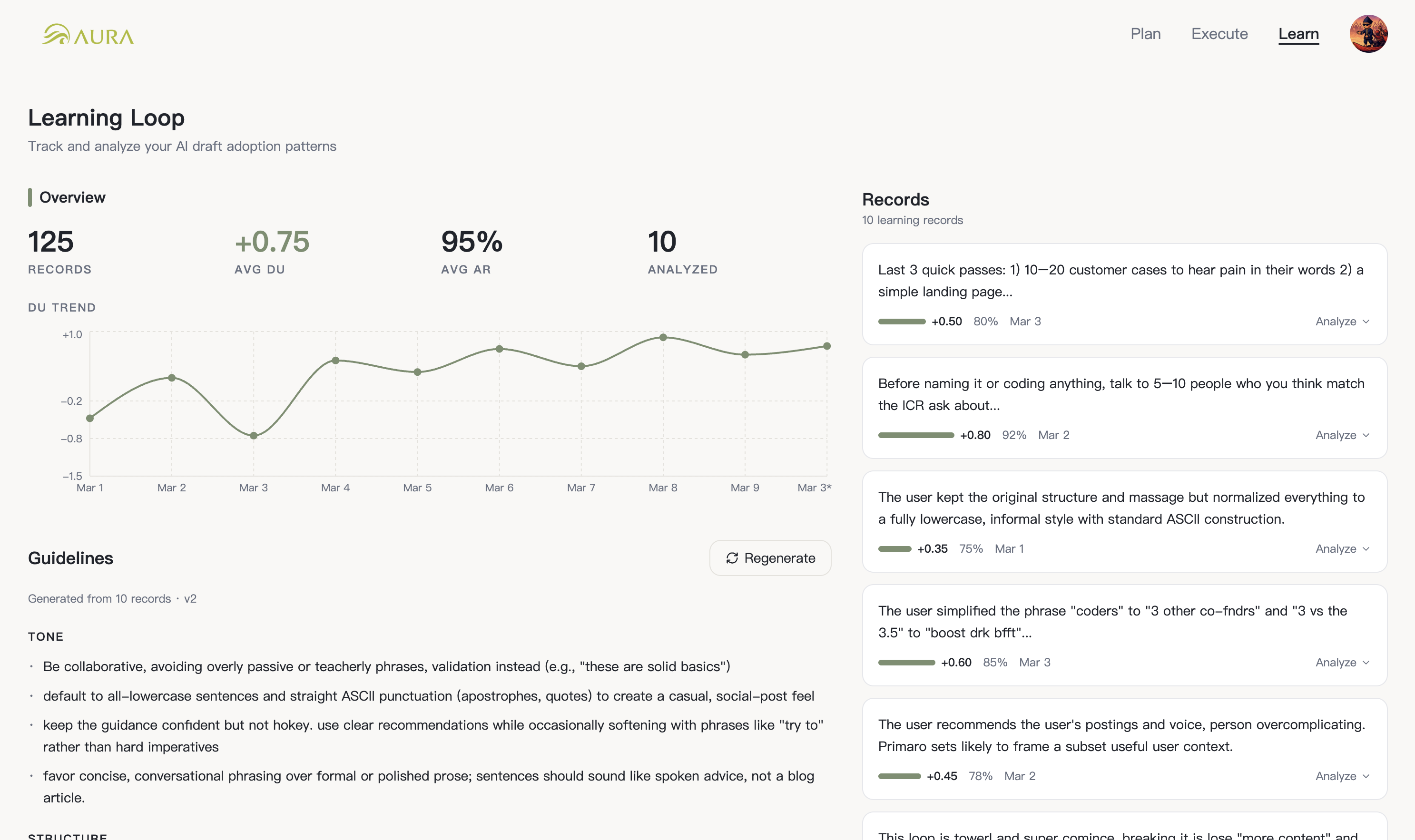Open Analyze for the +0.35 record

(1341, 549)
